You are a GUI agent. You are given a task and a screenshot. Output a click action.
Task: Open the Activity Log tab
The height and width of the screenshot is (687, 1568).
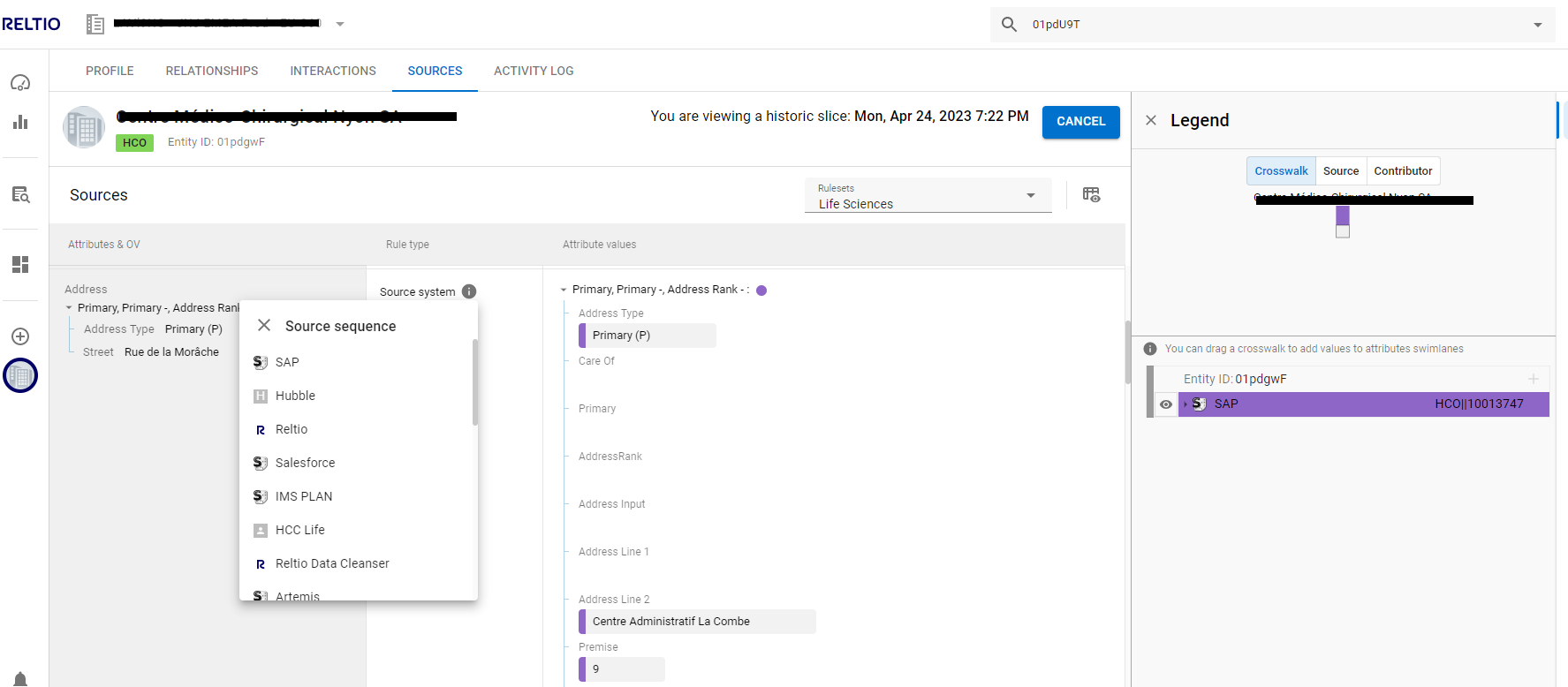point(534,71)
